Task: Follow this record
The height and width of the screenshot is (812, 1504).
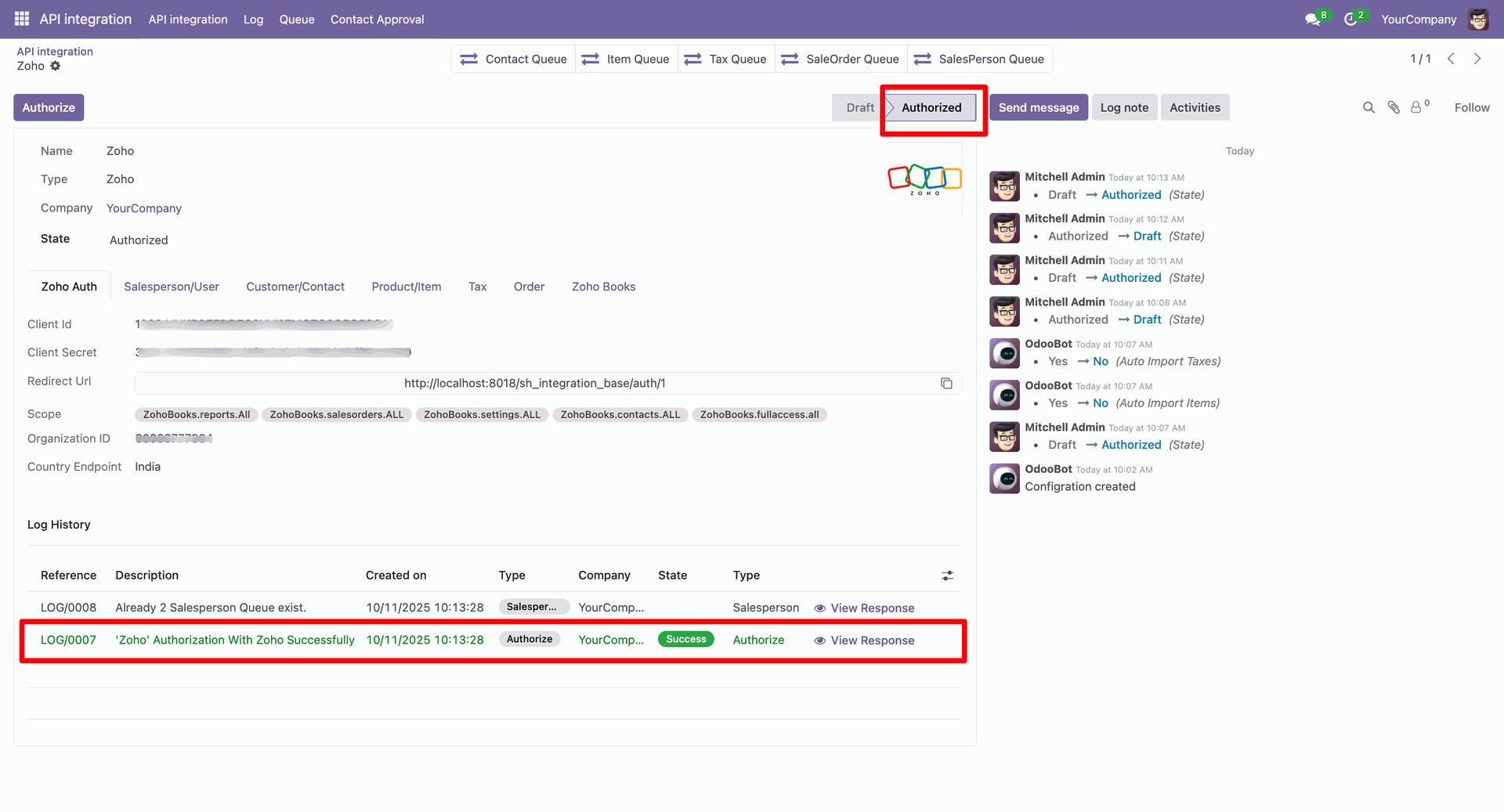Action: point(1472,107)
